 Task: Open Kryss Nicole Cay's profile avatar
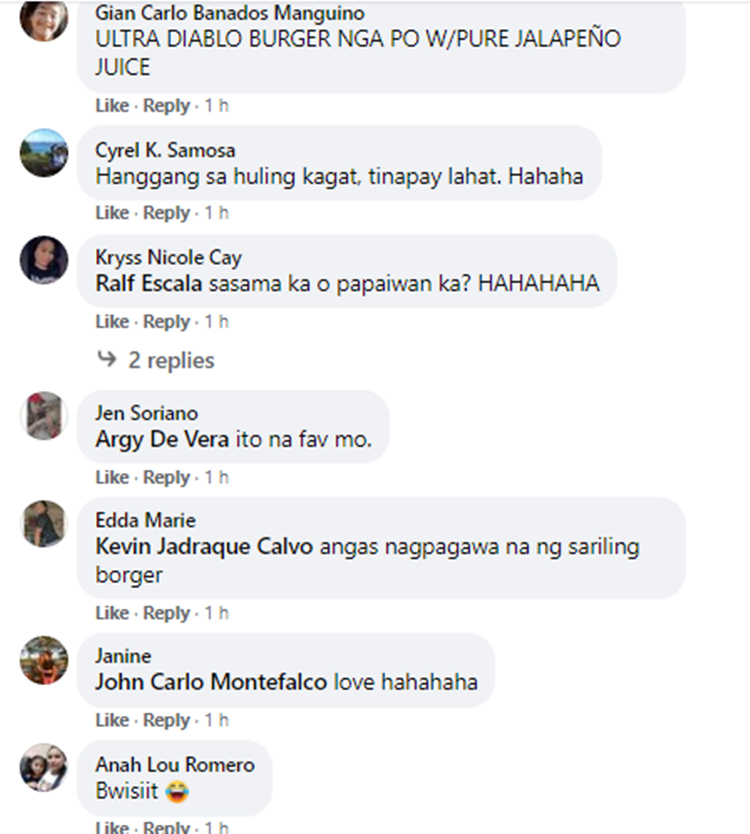point(44,260)
